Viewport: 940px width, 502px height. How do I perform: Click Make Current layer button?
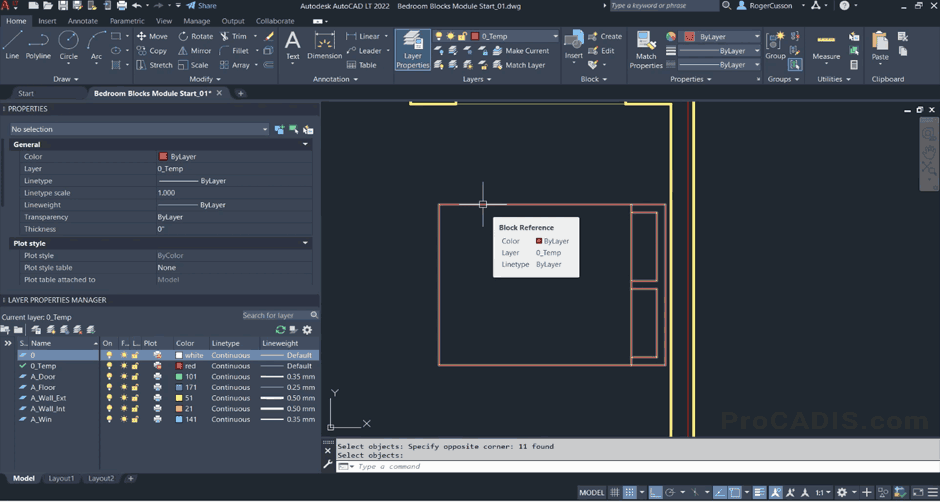tap(520, 51)
